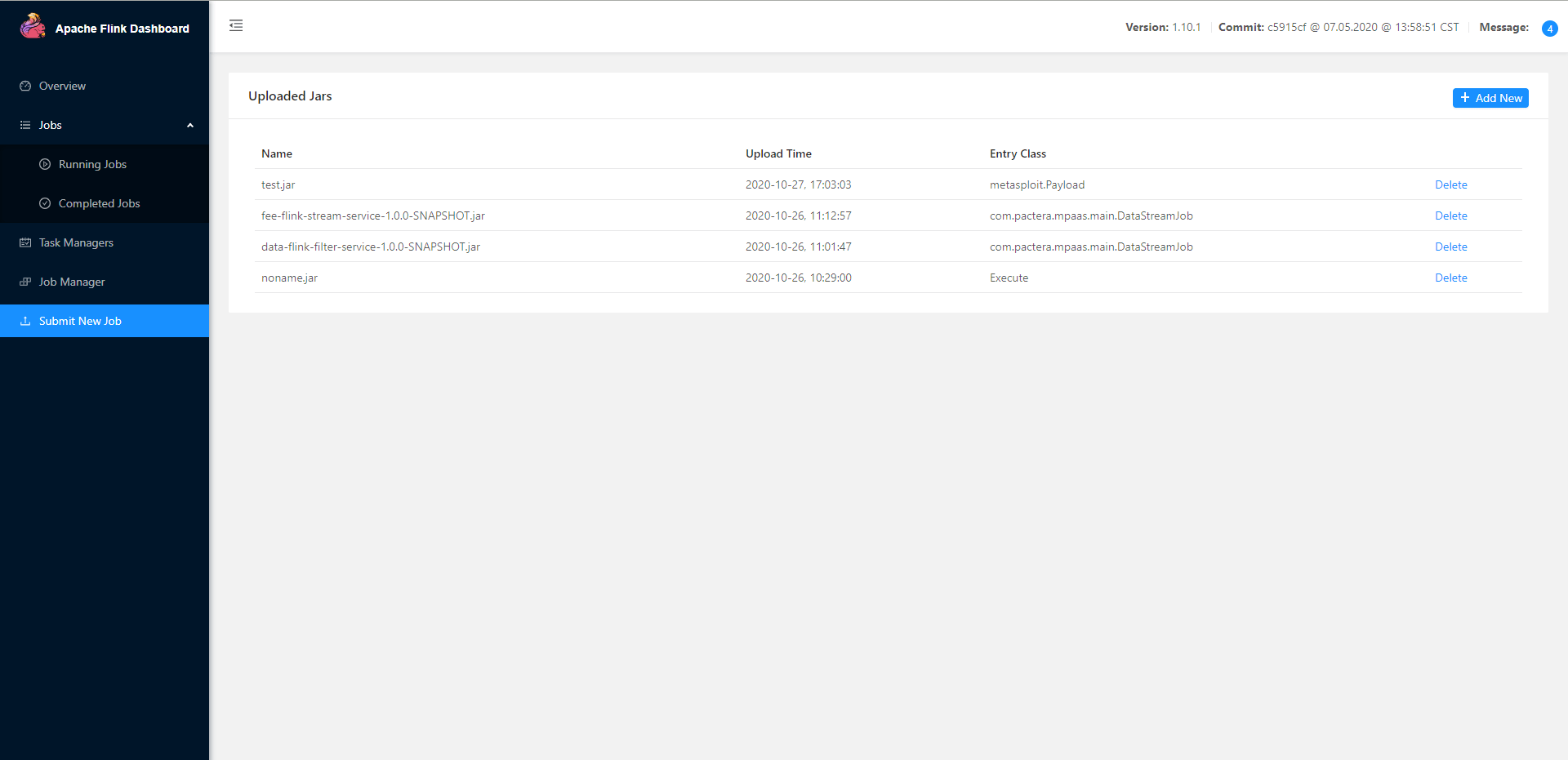Click the Upload Time column header

(x=778, y=153)
